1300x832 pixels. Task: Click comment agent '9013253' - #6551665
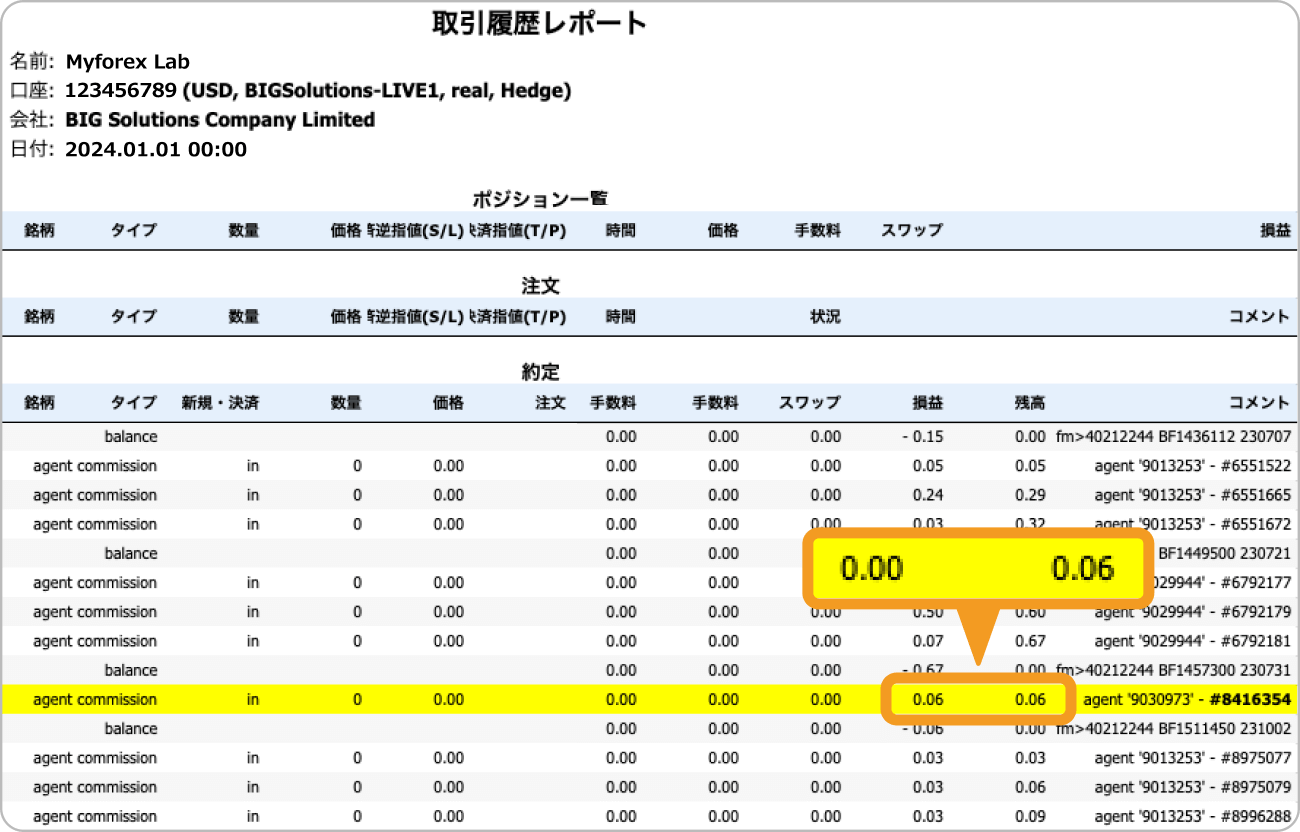(1192, 495)
